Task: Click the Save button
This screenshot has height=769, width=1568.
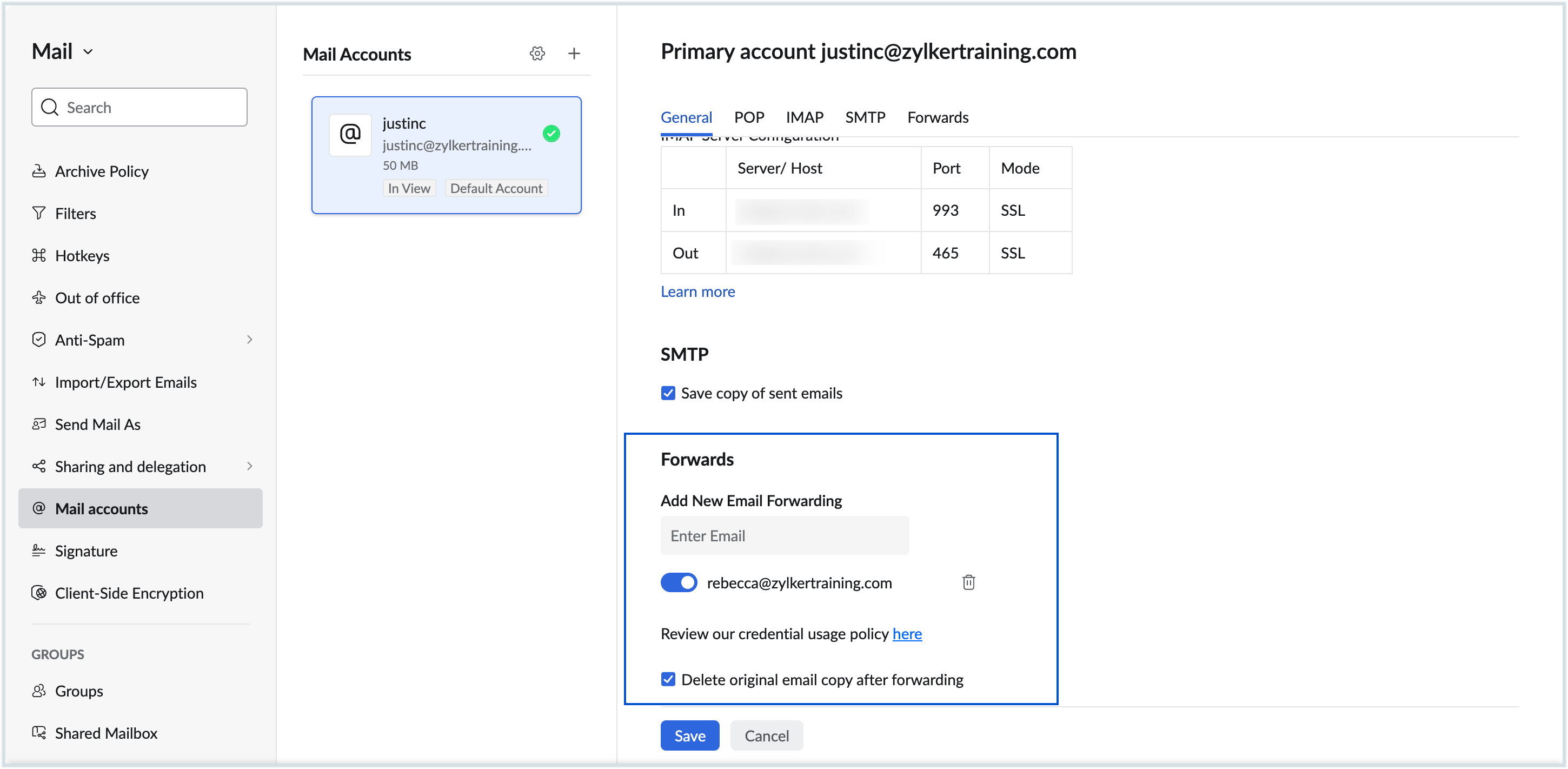Action: 689,735
